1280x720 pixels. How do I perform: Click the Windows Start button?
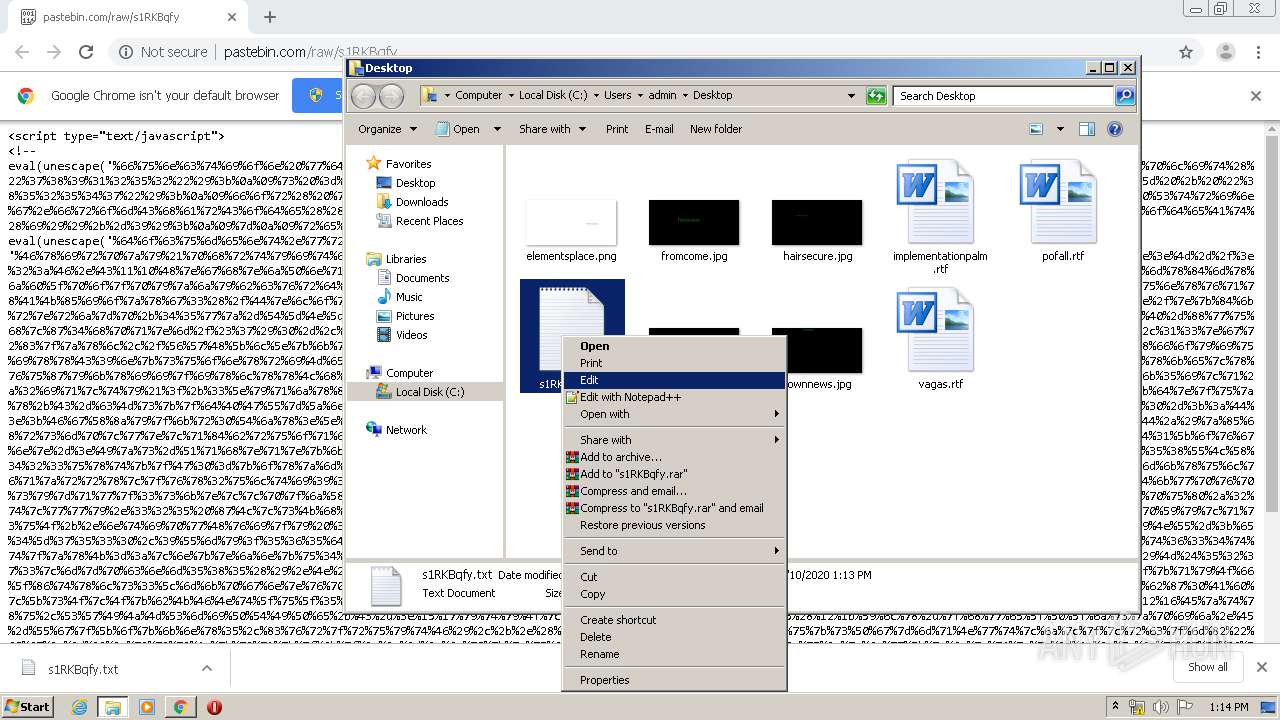coord(27,706)
